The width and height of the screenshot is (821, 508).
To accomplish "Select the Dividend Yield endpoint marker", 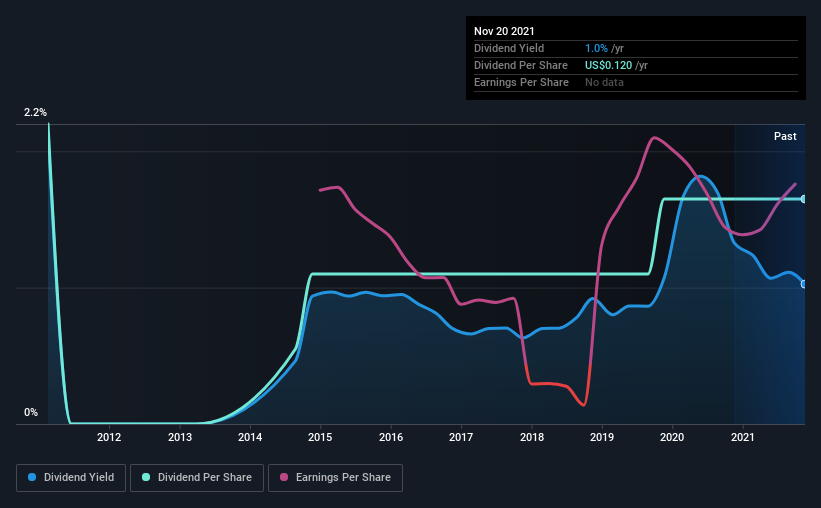I will point(803,284).
